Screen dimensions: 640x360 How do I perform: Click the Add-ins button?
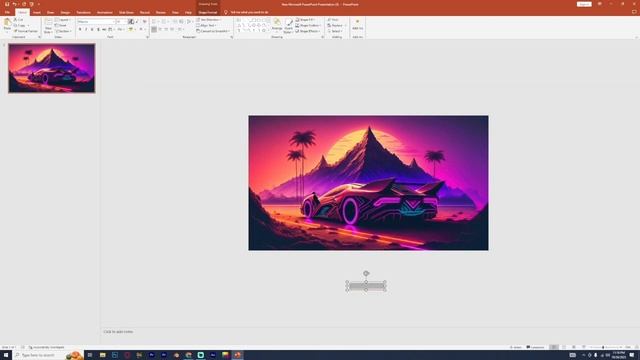tap(358, 24)
